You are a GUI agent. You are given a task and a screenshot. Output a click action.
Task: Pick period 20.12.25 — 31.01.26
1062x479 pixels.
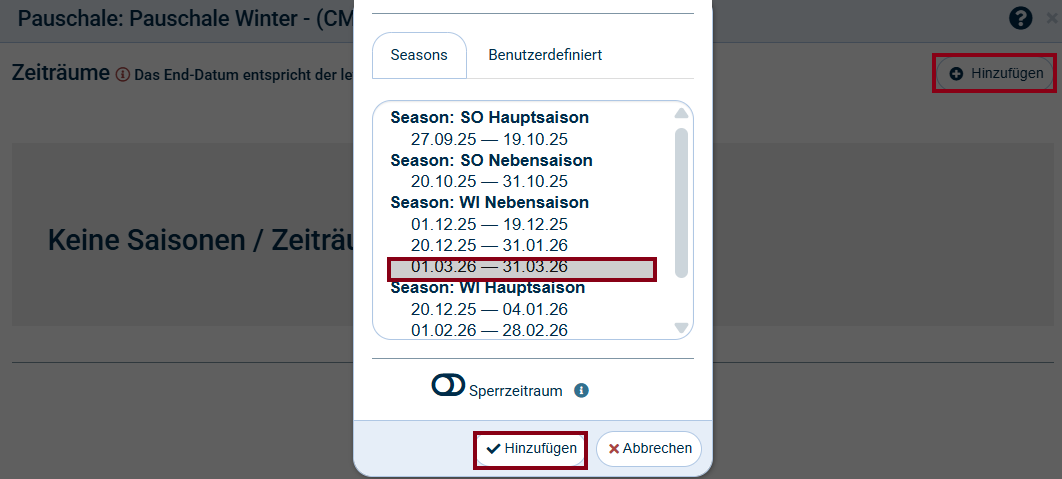[489, 245]
